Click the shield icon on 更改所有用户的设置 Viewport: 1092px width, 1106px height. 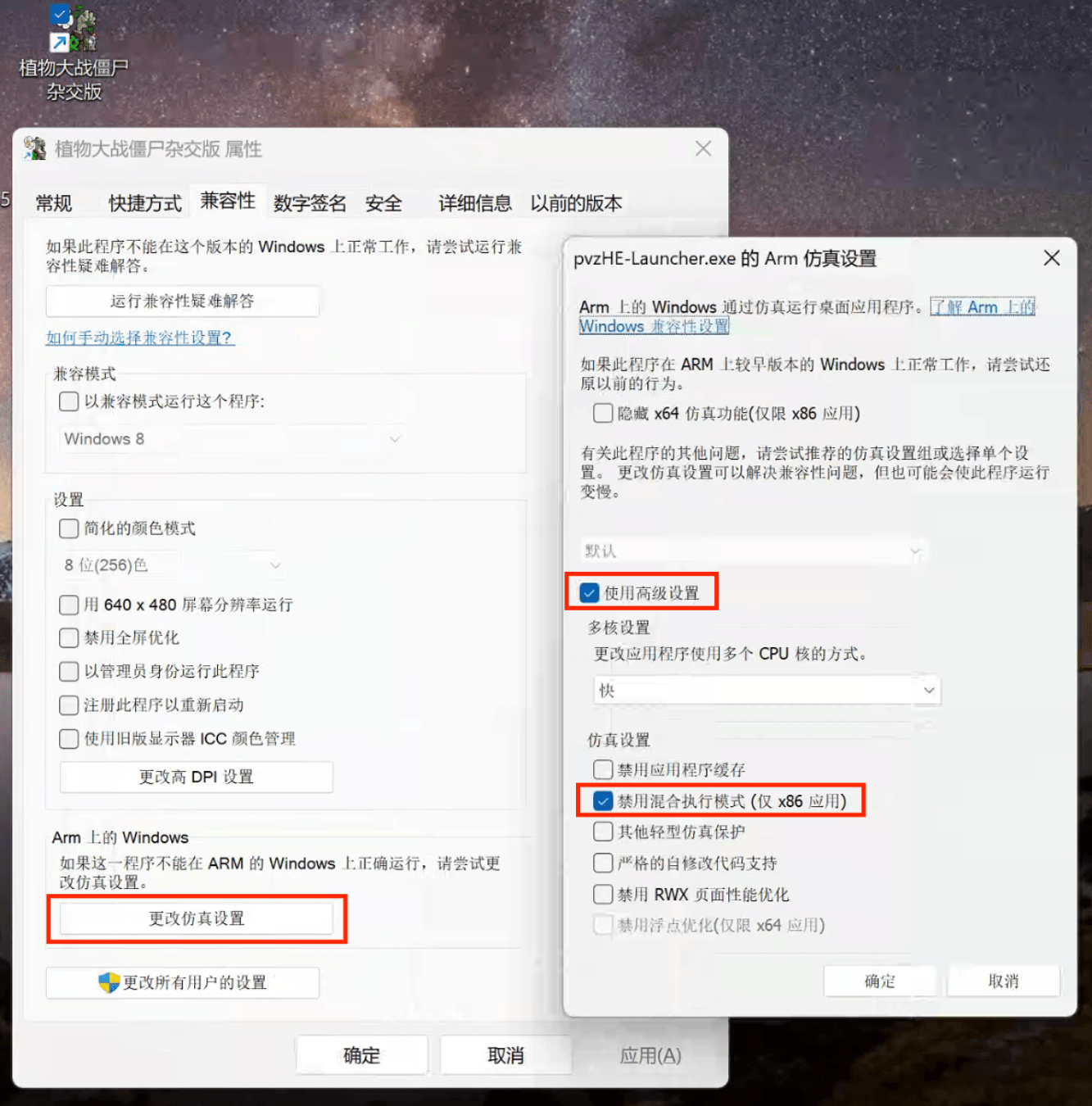point(108,982)
